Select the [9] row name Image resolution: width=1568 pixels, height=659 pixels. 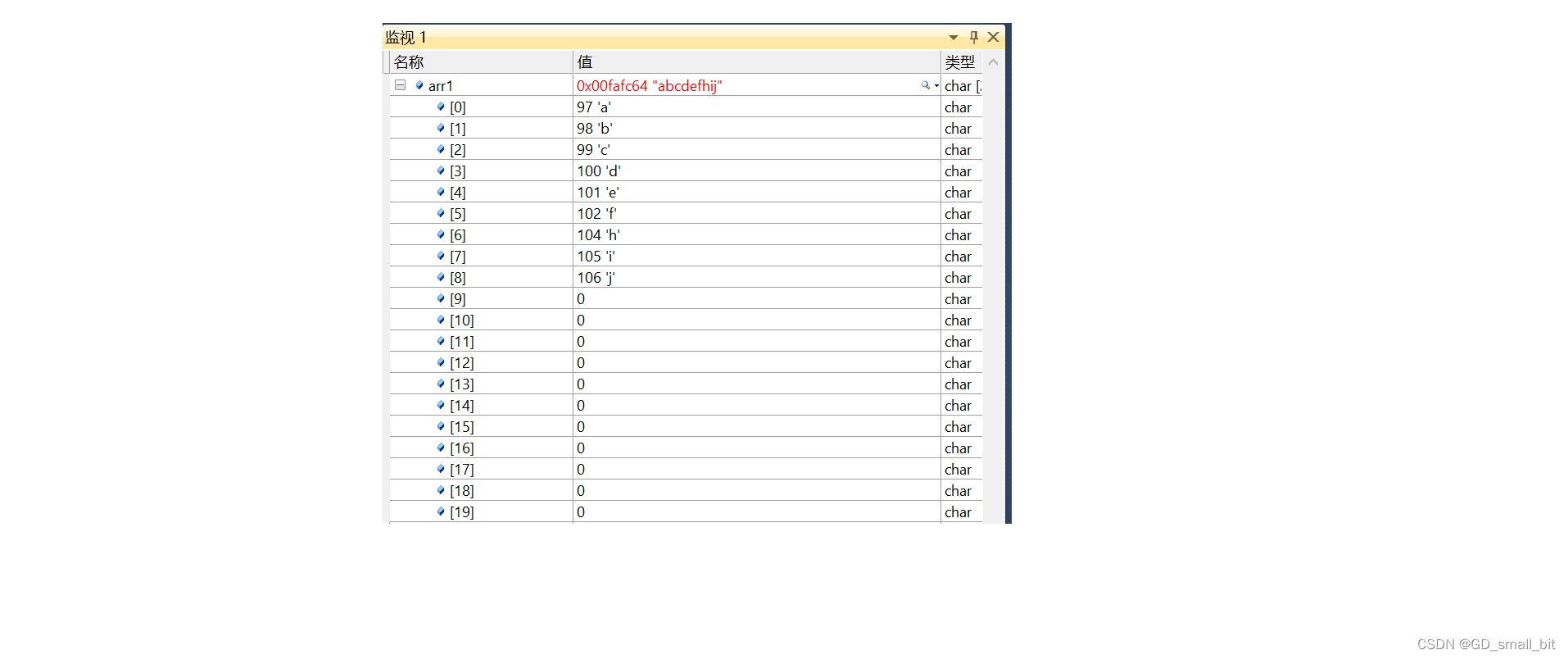(x=458, y=299)
